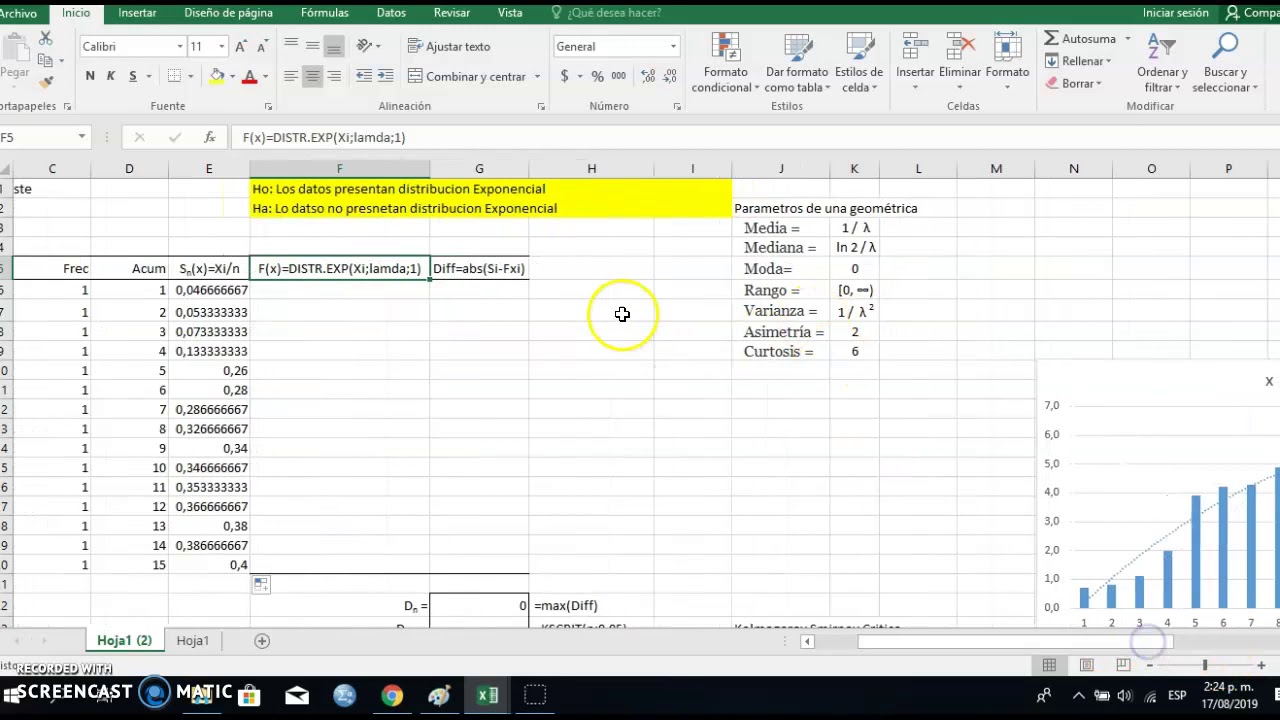1280x720 pixels.
Task: Align text left horizontally
Action: 290,76
